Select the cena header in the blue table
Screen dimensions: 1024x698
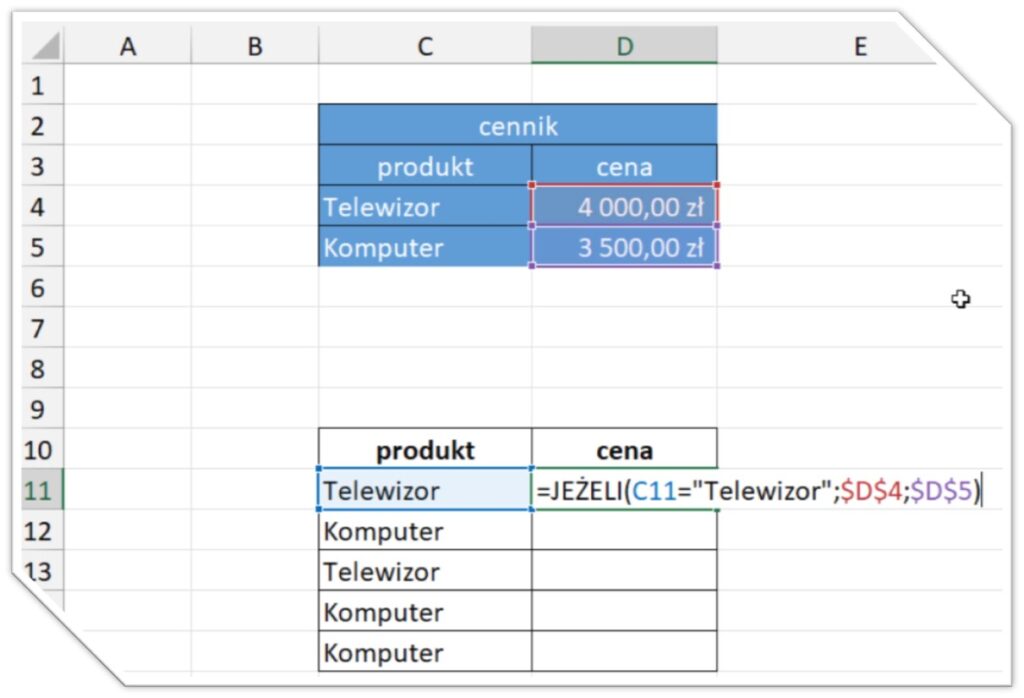(x=625, y=167)
